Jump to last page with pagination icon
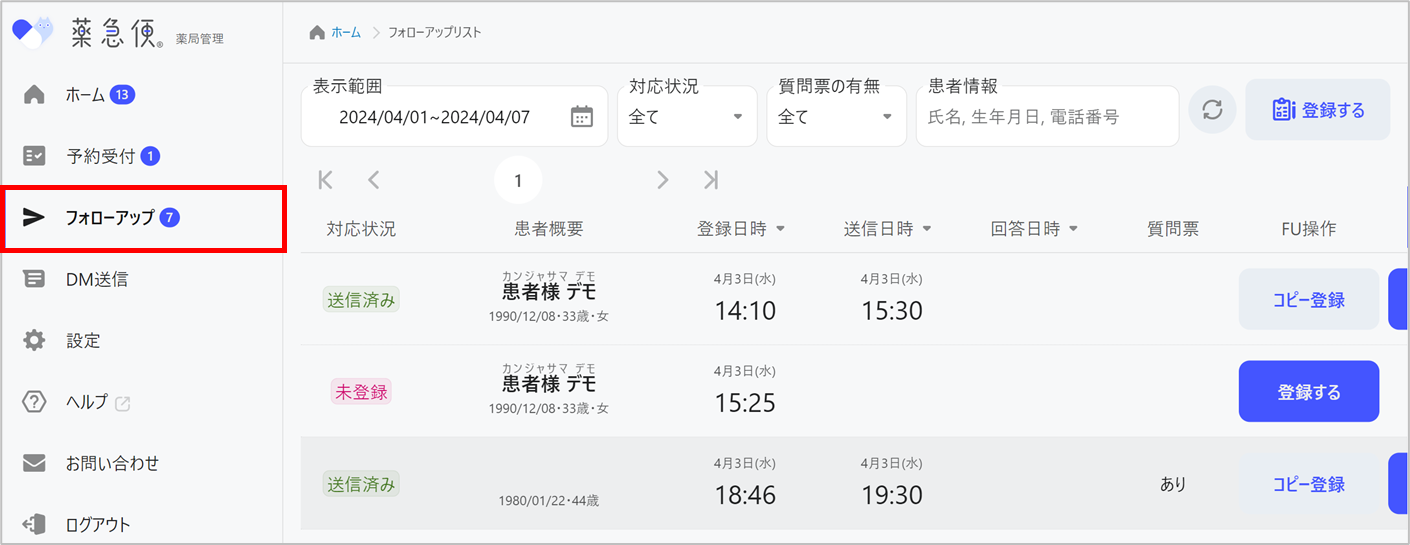This screenshot has width=1410, height=545. pos(710,180)
